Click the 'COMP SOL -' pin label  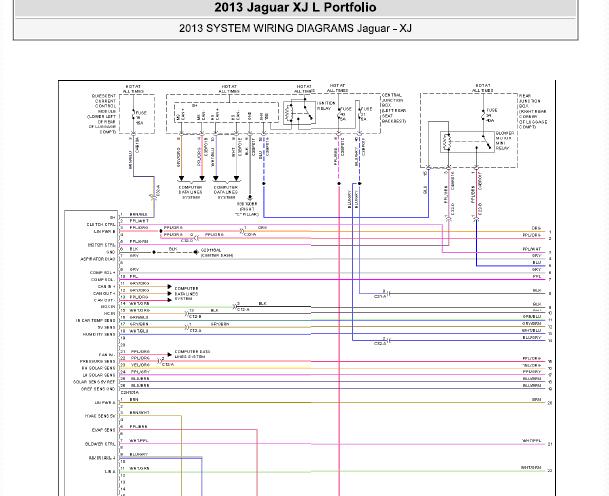coord(103,280)
